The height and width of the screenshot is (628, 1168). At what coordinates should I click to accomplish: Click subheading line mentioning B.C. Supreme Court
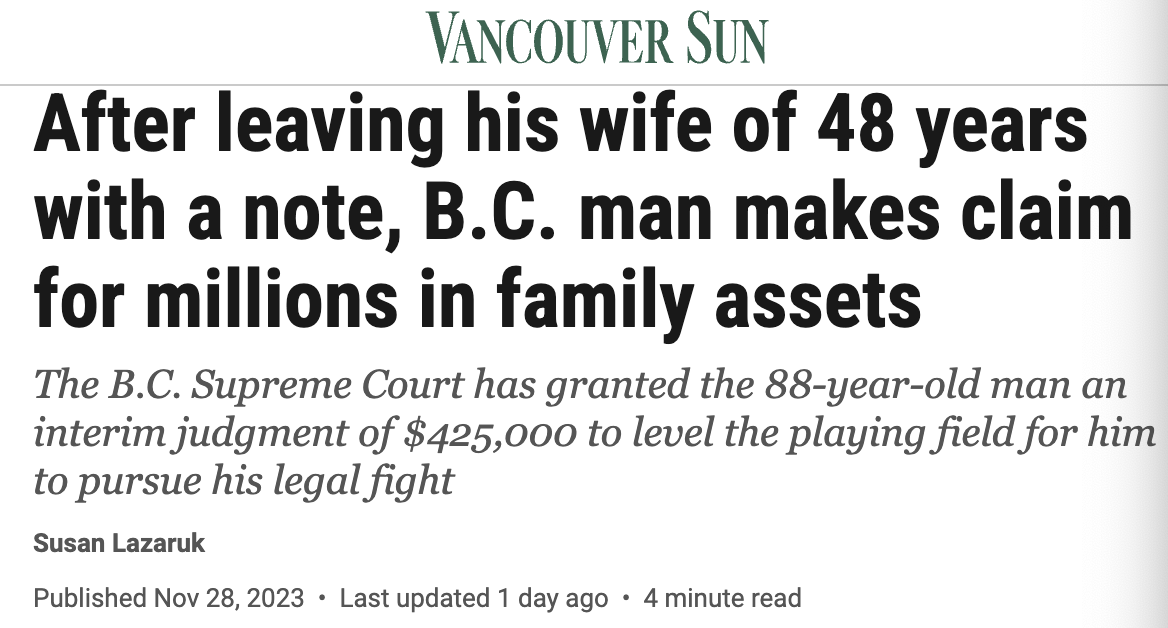point(580,386)
